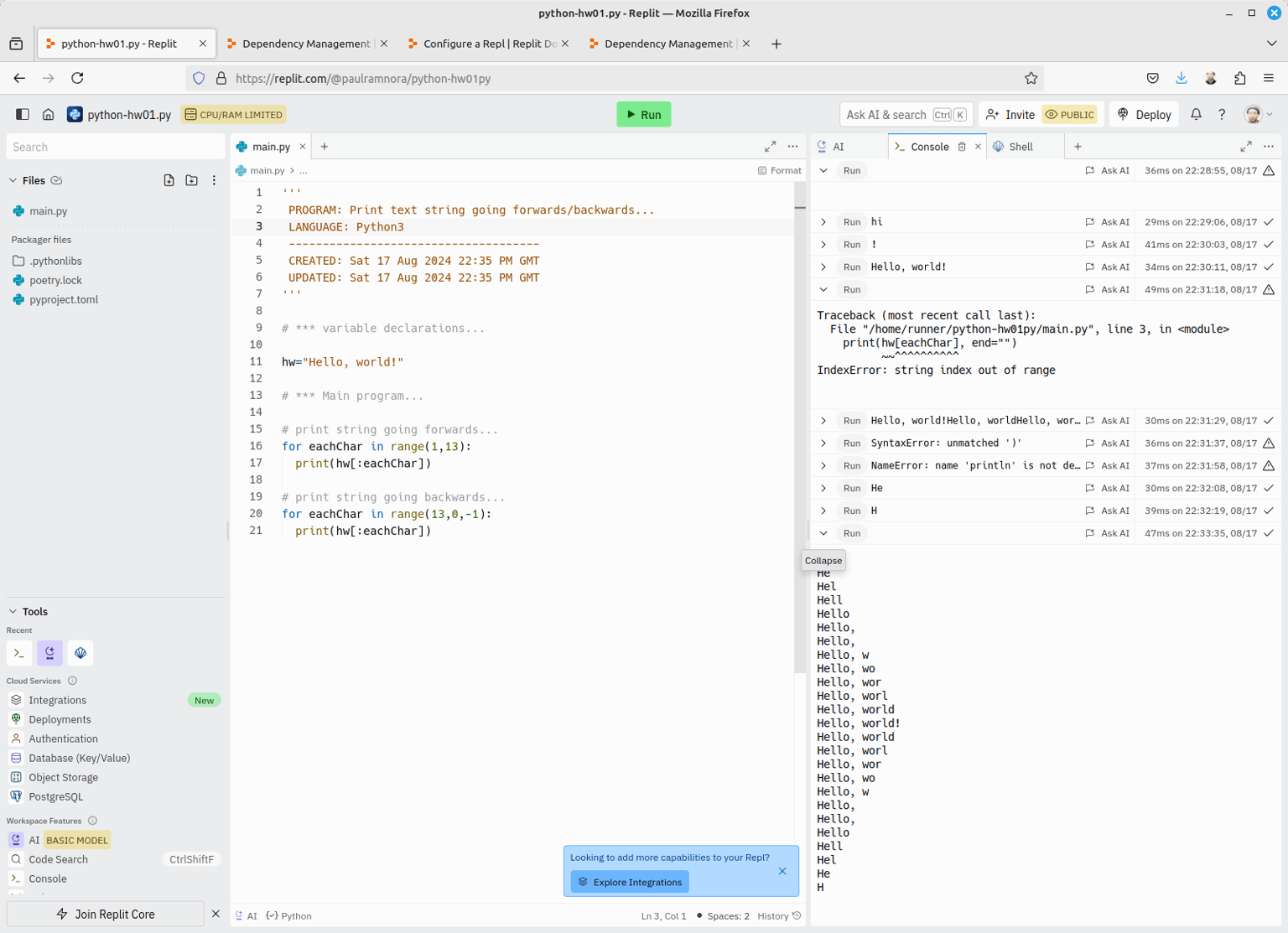Collapse the latest run at 22:33:35
Viewport: 1288px width, 933px height.
click(x=823, y=534)
